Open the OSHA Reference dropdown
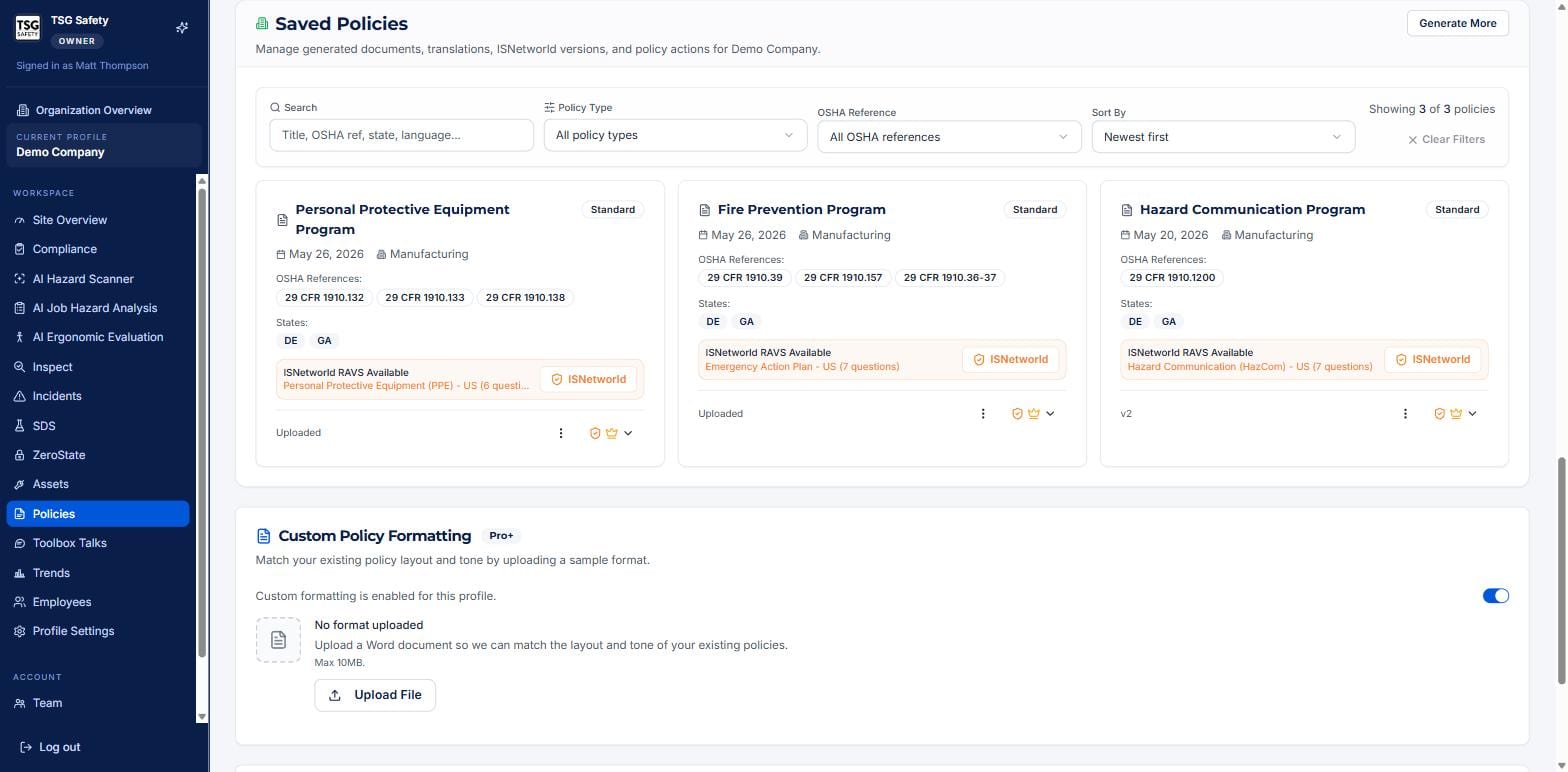 949,137
